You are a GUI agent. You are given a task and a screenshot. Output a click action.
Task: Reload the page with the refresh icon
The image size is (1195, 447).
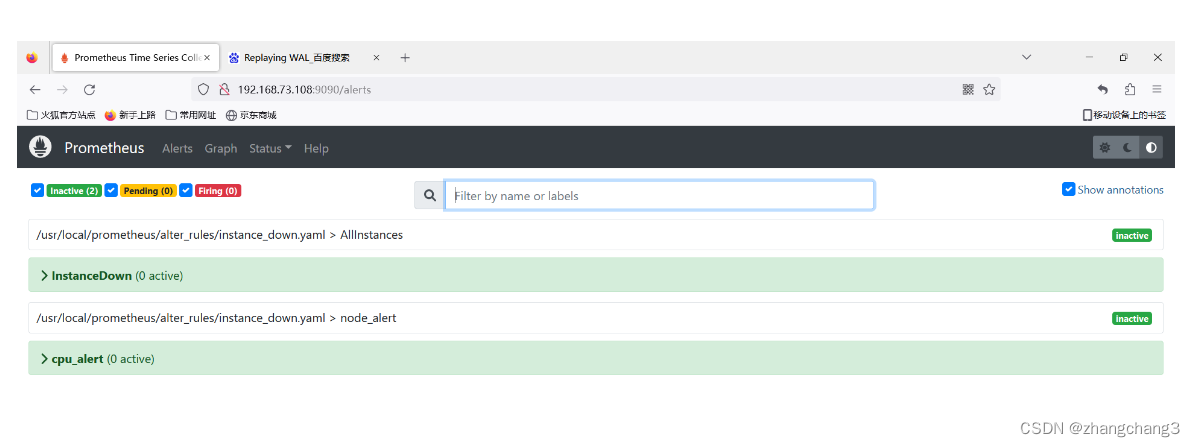89,89
